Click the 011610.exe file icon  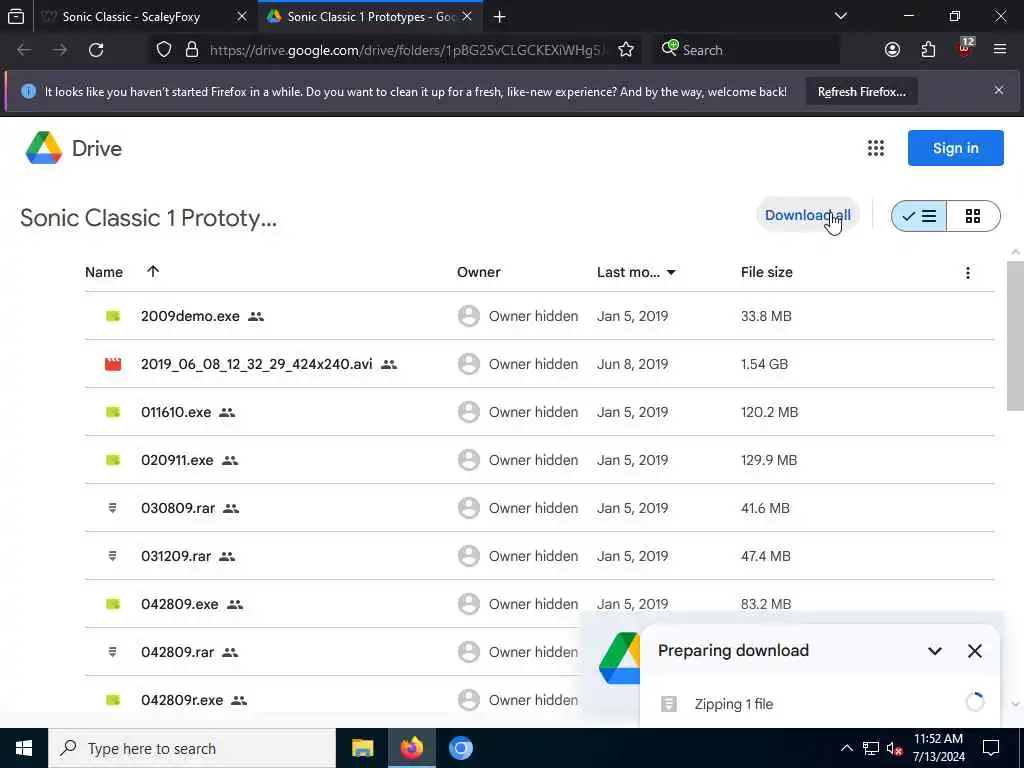tap(113, 412)
